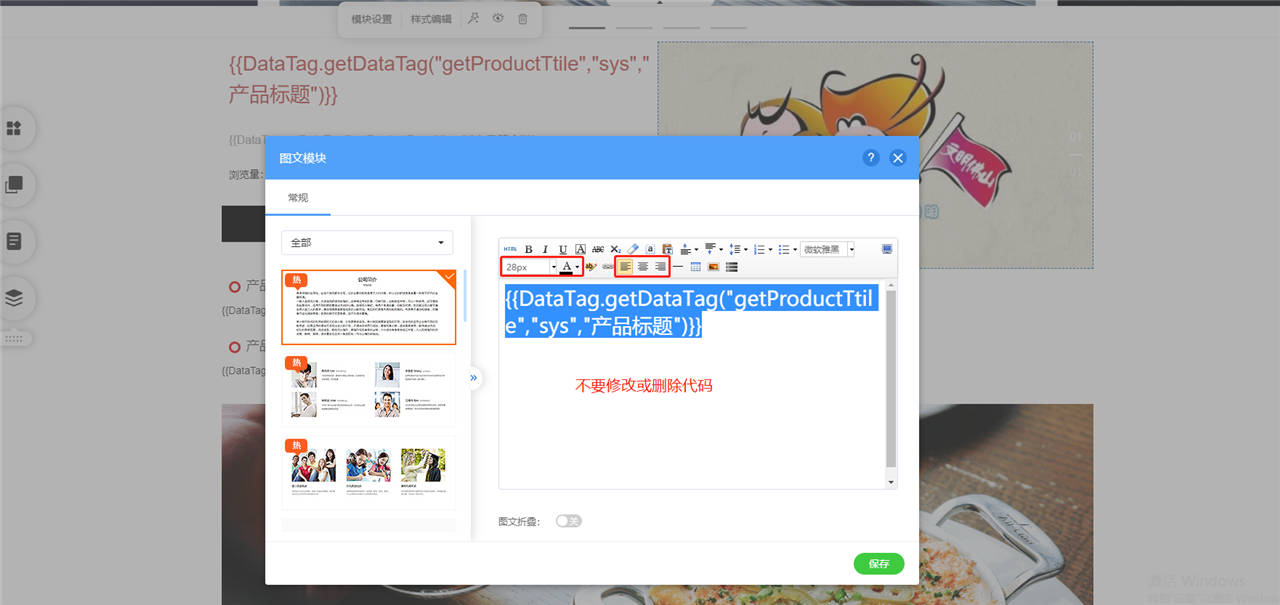Insert image into editor

pyautogui.click(x=713, y=267)
